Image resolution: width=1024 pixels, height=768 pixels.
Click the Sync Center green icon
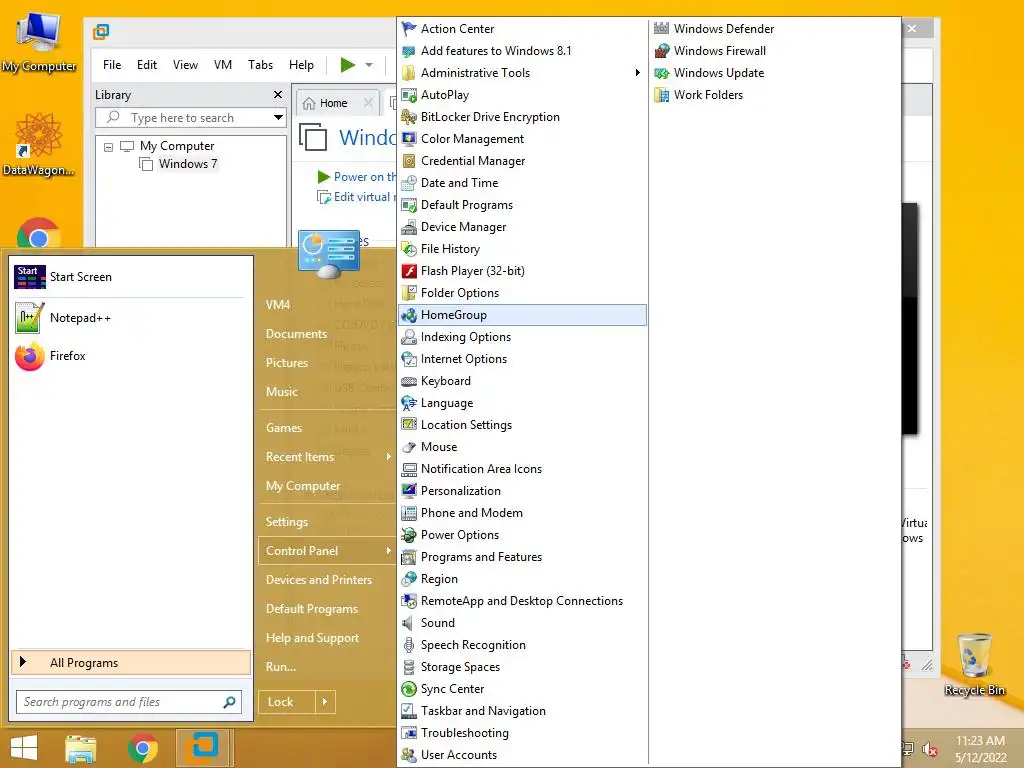409,689
